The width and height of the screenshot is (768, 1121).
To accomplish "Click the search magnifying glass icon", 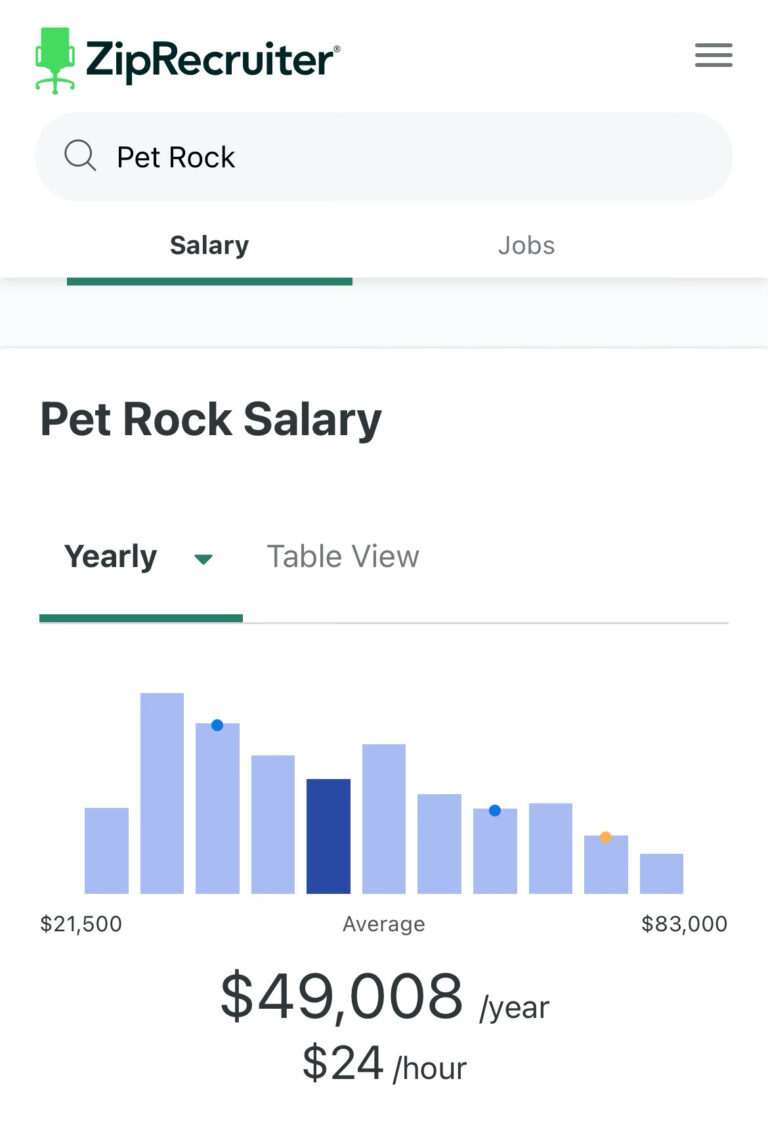I will click(x=80, y=156).
